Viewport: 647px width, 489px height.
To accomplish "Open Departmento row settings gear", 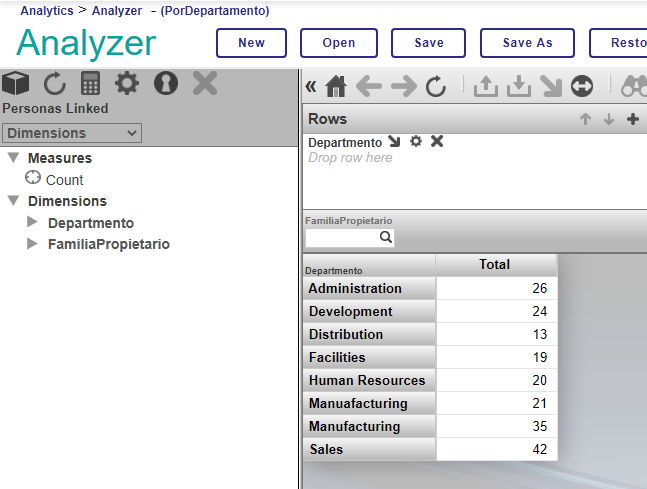I will click(416, 142).
